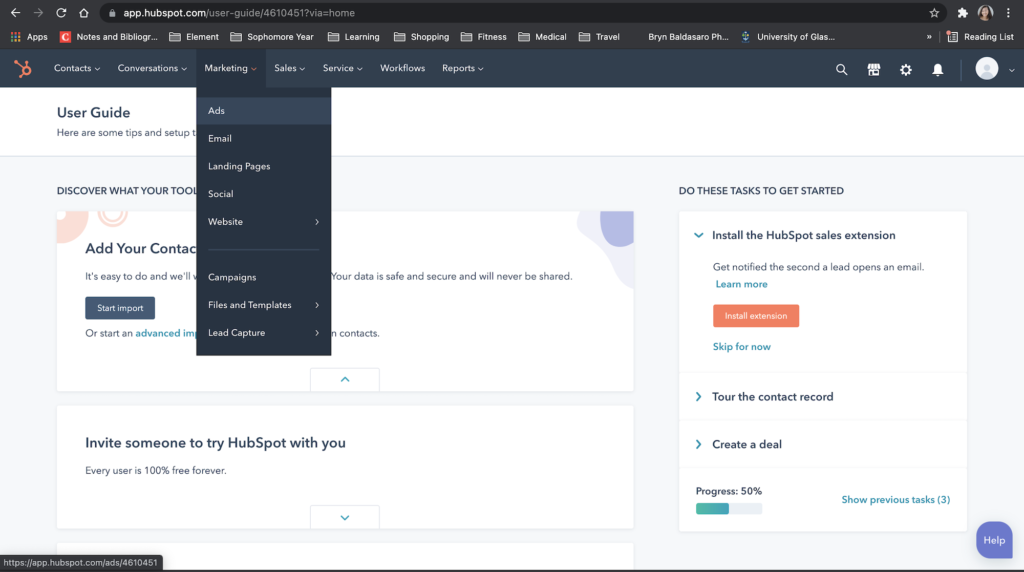Collapse Install the HubSpot sales extension task
The image size is (1024, 572).
tap(698, 235)
